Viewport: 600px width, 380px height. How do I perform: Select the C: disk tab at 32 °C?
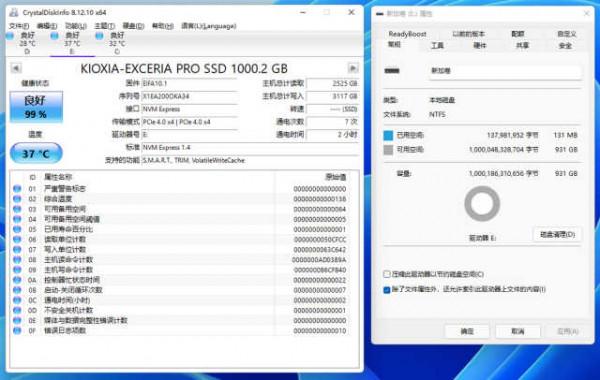click(117, 43)
